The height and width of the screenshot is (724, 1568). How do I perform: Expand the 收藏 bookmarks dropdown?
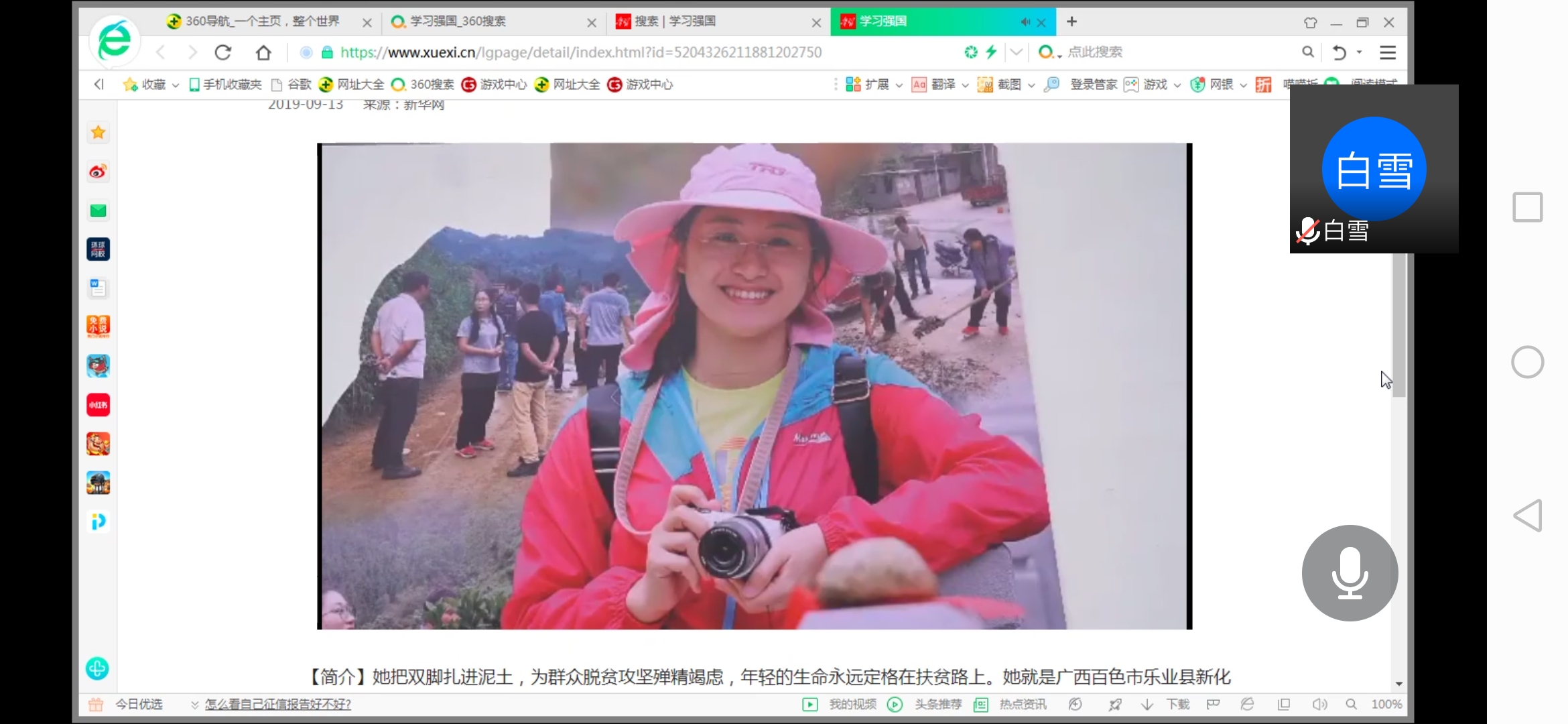tap(176, 85)
